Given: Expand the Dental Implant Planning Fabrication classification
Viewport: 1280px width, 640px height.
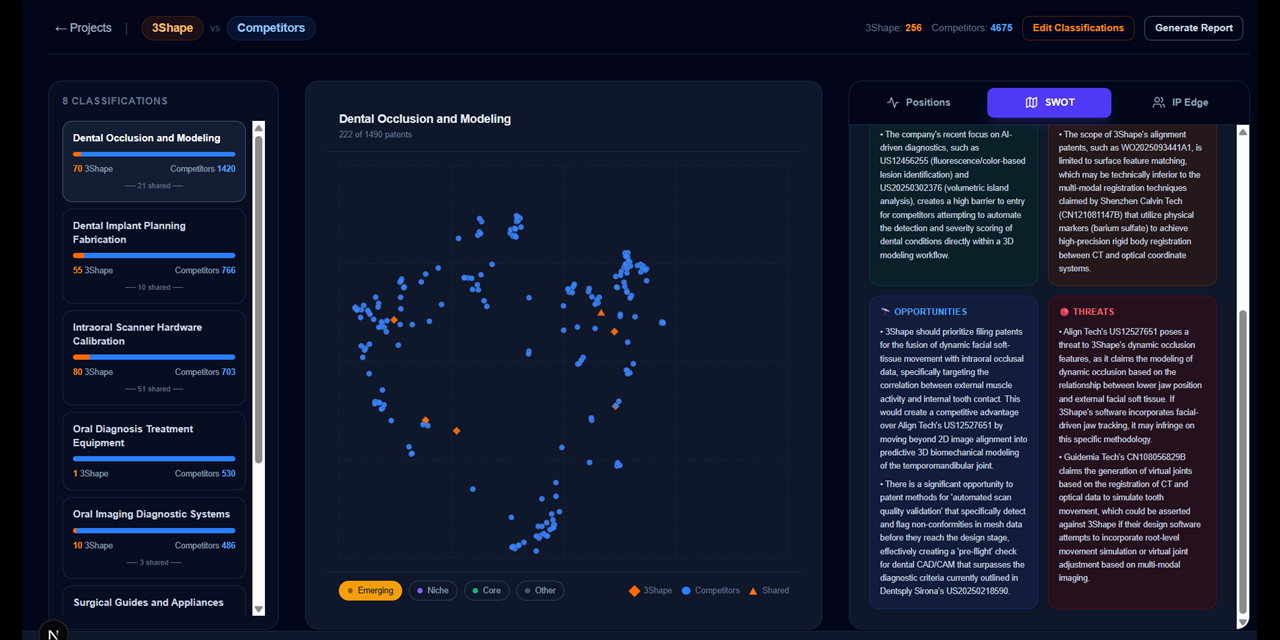Looking at the screenshot, I should click(153, 255).
